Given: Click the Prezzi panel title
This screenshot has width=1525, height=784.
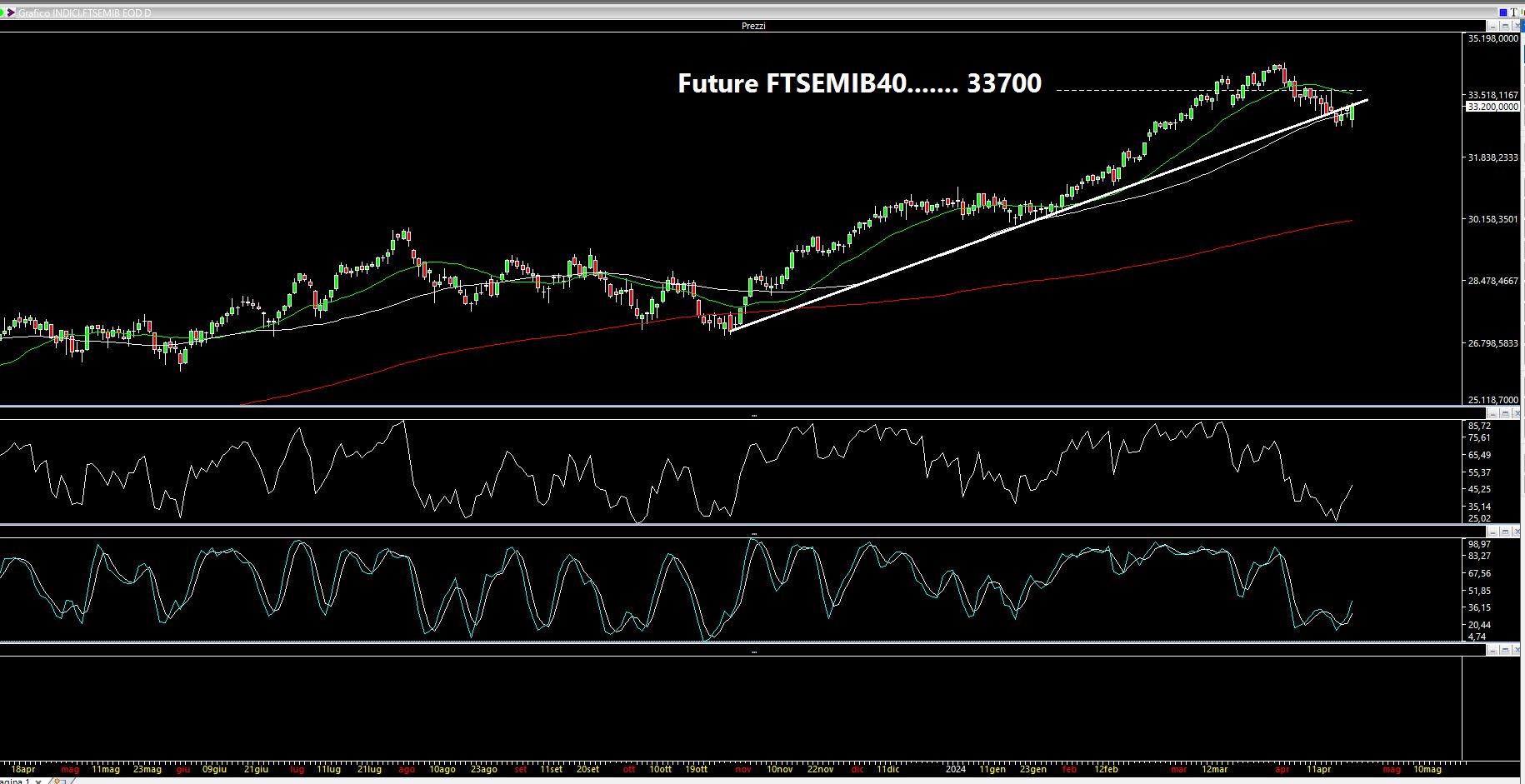Looking at the screenshot, I should point(753,27).
